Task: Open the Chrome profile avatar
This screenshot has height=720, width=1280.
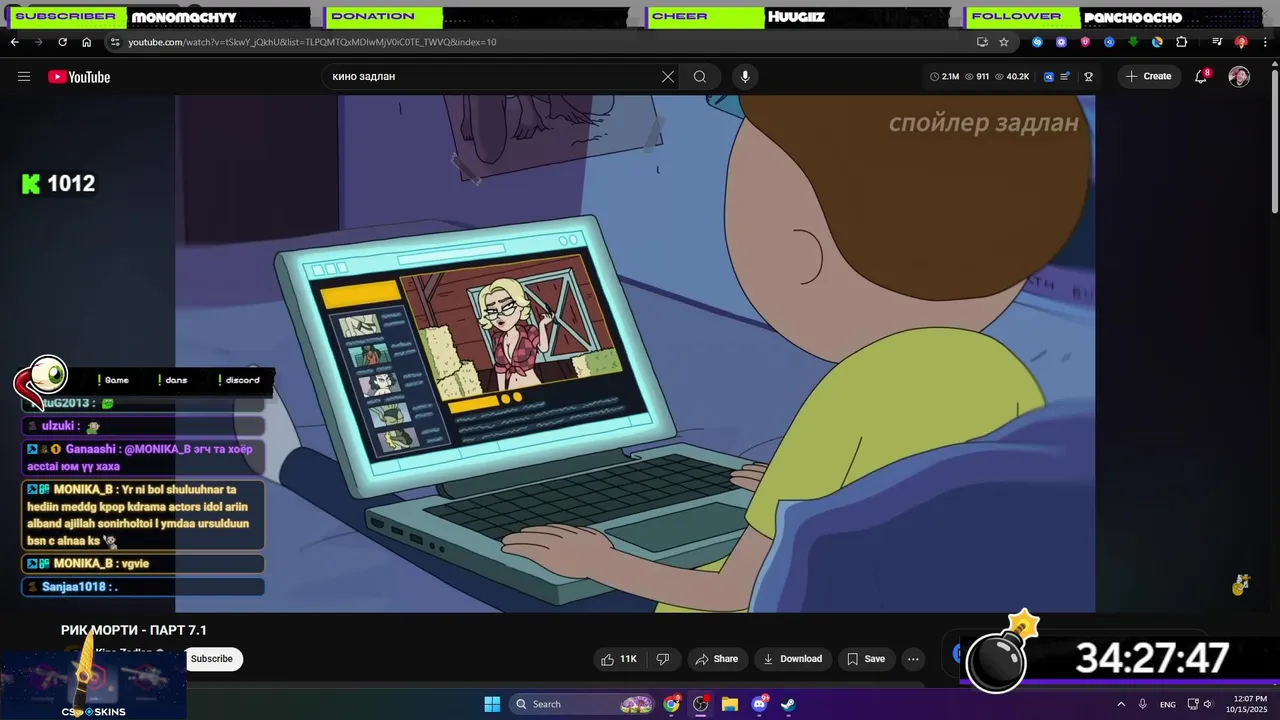Action: pos(1241,42)
